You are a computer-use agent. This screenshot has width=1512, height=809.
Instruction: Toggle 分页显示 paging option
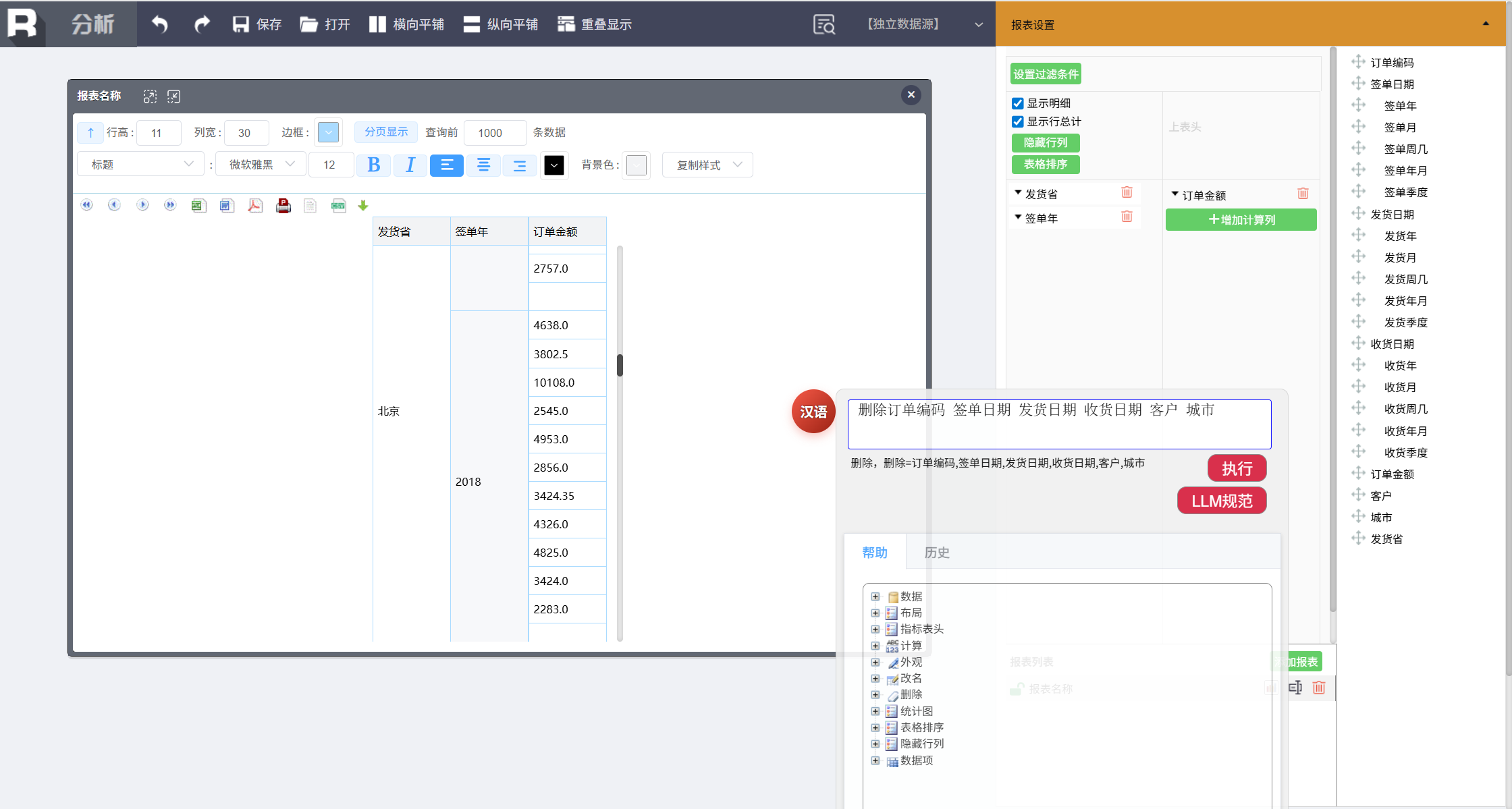pyautogui.click(x=386, y=132)
